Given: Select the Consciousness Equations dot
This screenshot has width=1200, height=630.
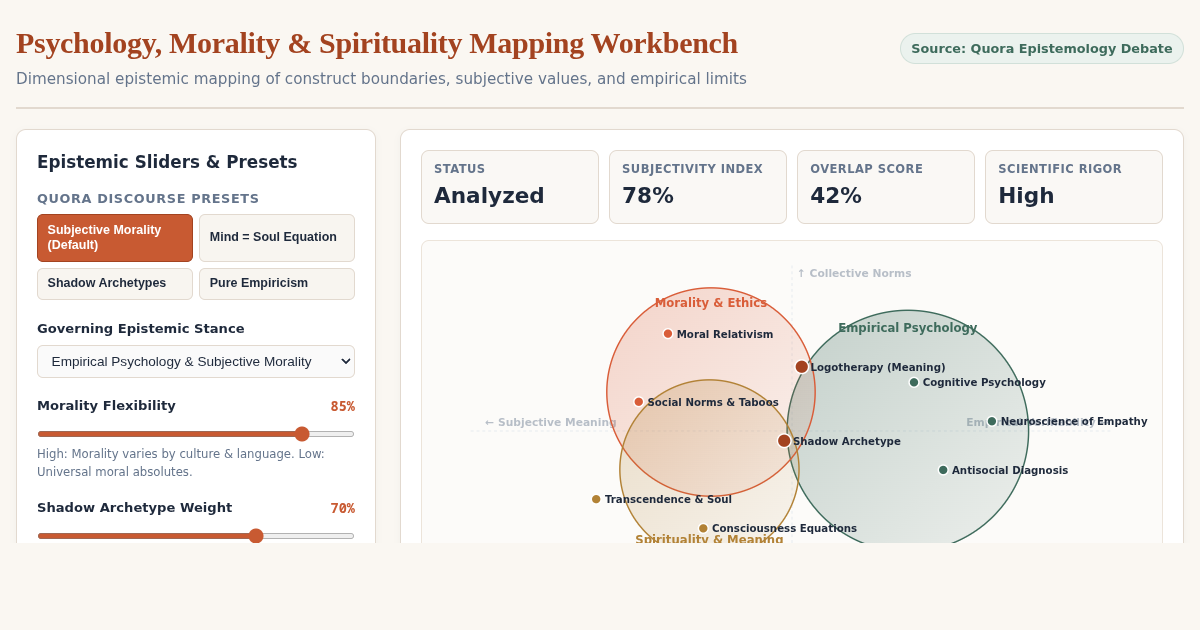Looking at the screenshot, I should coord(703,528).
